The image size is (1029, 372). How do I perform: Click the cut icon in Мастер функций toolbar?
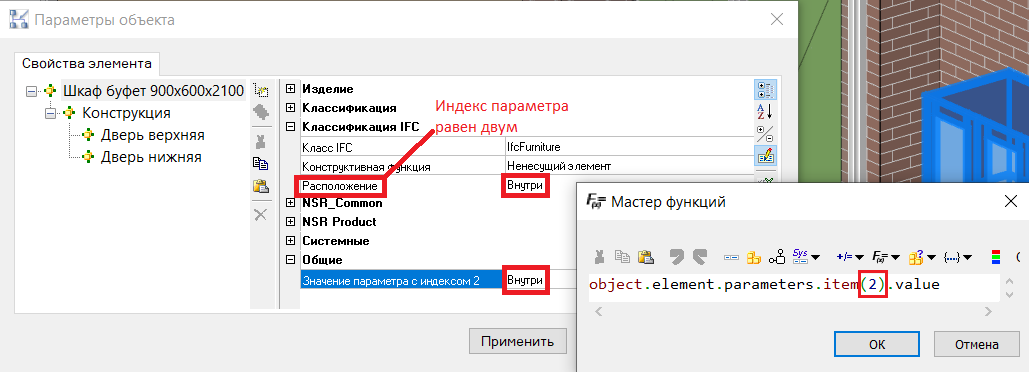(599, 257)
